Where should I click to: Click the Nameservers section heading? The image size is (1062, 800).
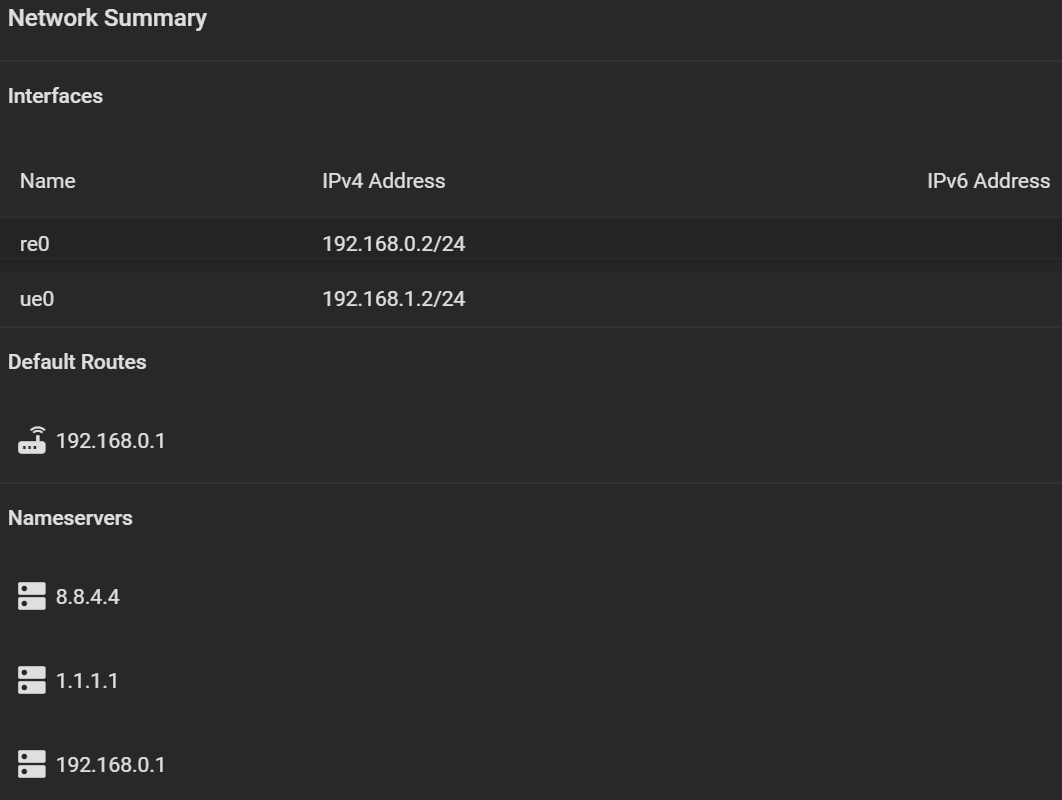click(x=70, y=518)
